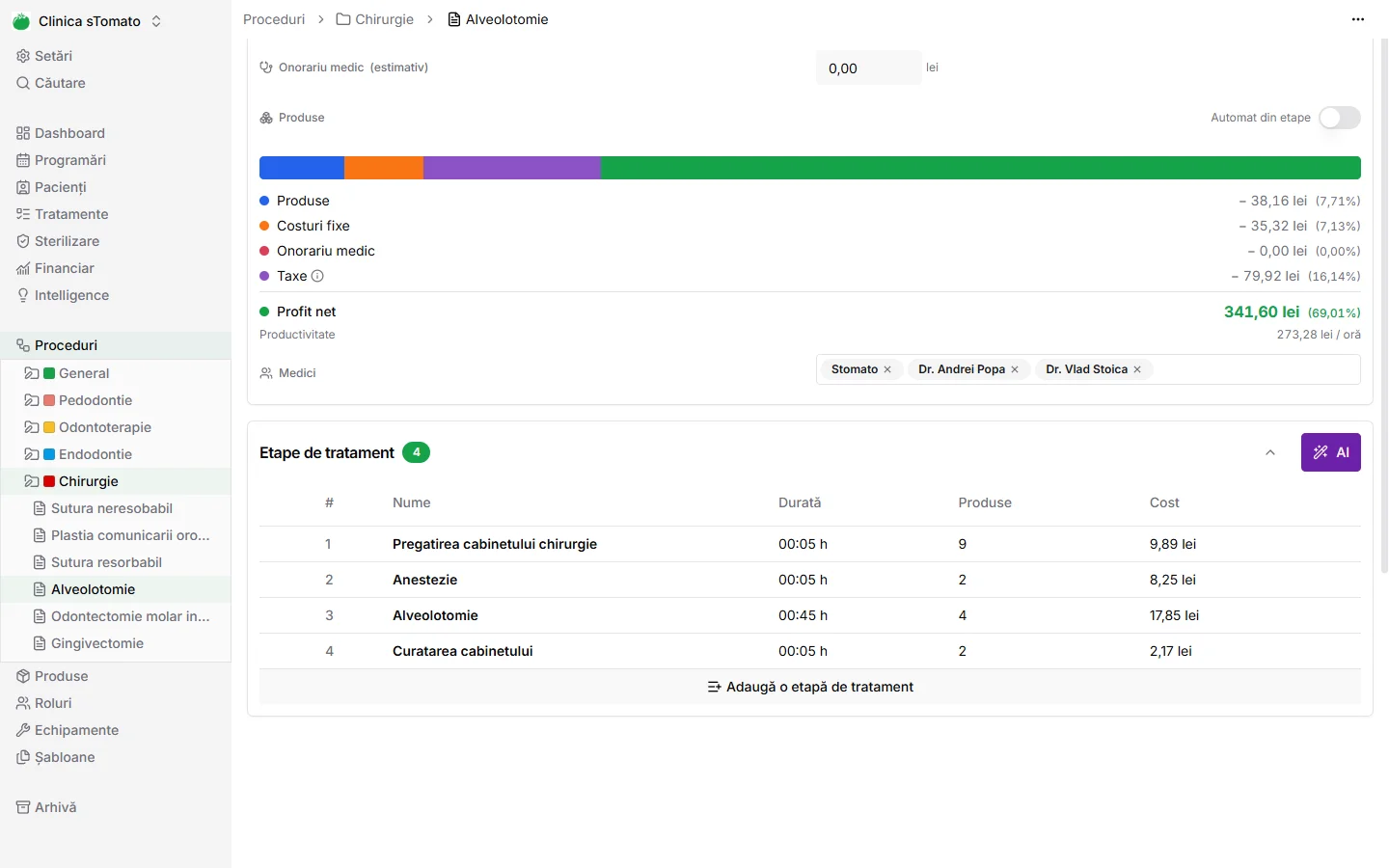
Task: Click the purple taxes bar segment
Action: click(x=512, y=168)
